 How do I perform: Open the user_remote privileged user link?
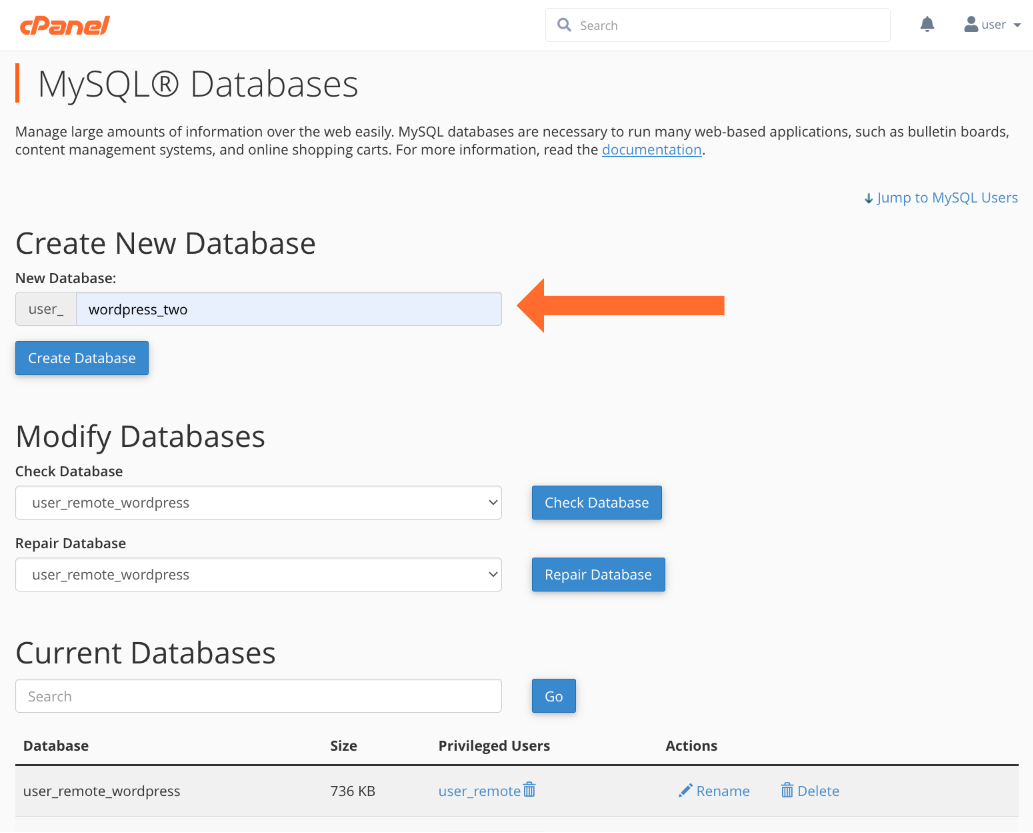479,791
